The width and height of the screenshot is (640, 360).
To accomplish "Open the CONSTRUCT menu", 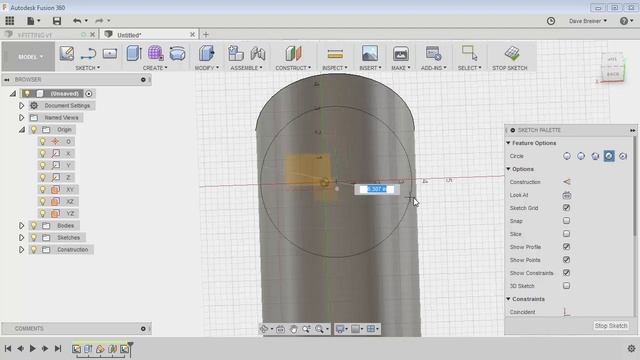I will (x=293, y=68).
